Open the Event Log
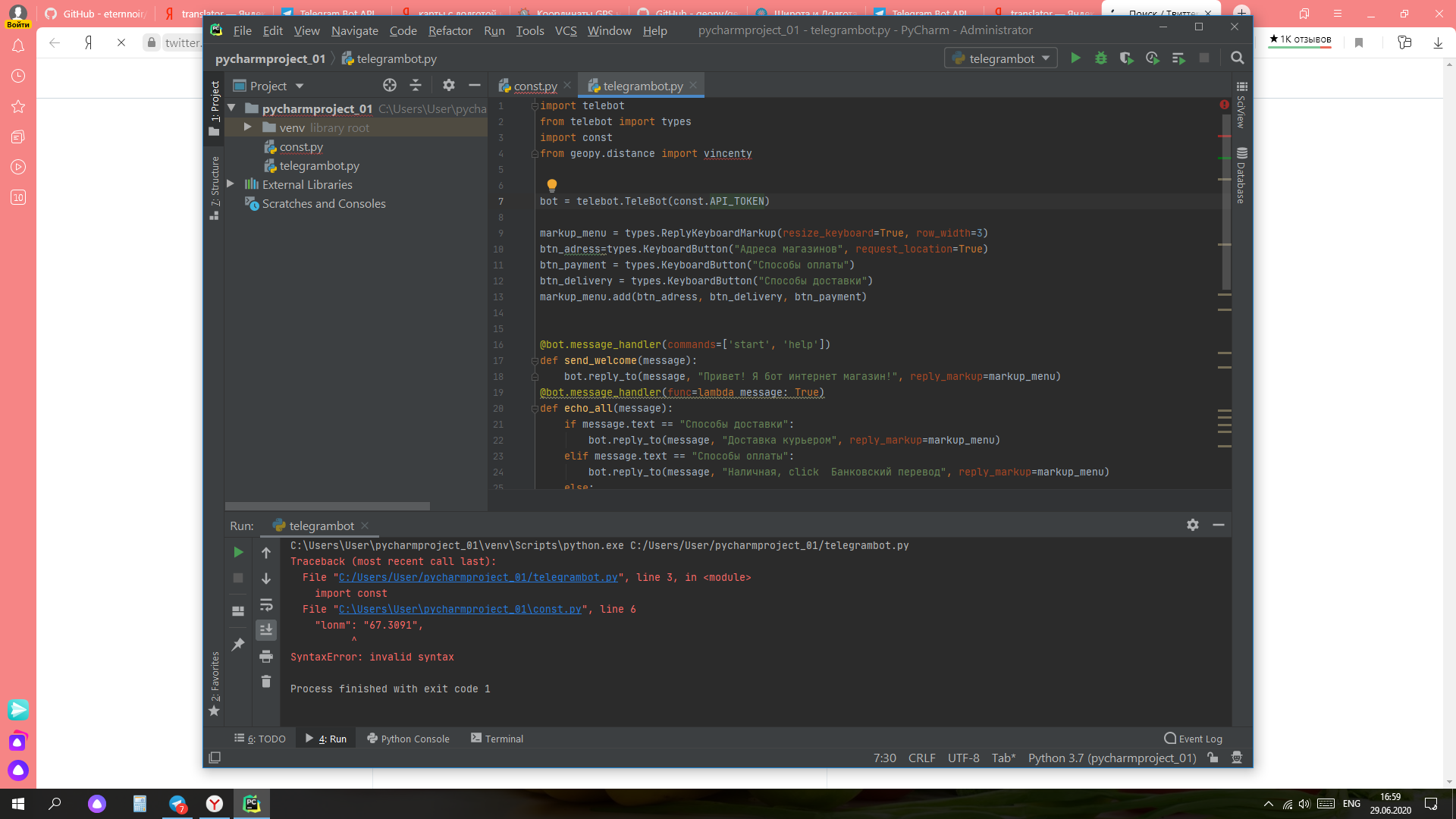1456x819 pixels. click(1193, 739)
